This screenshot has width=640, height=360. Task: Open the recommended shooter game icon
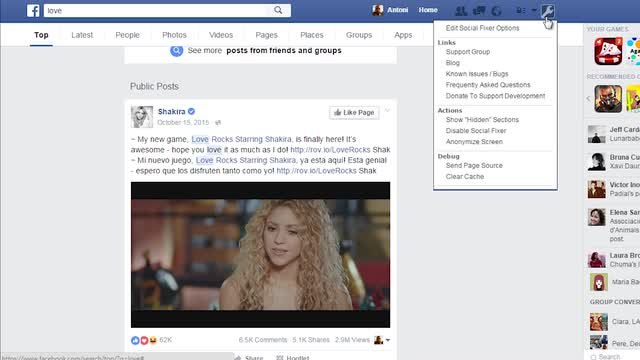pyautogui.click(x=608, y=98)
